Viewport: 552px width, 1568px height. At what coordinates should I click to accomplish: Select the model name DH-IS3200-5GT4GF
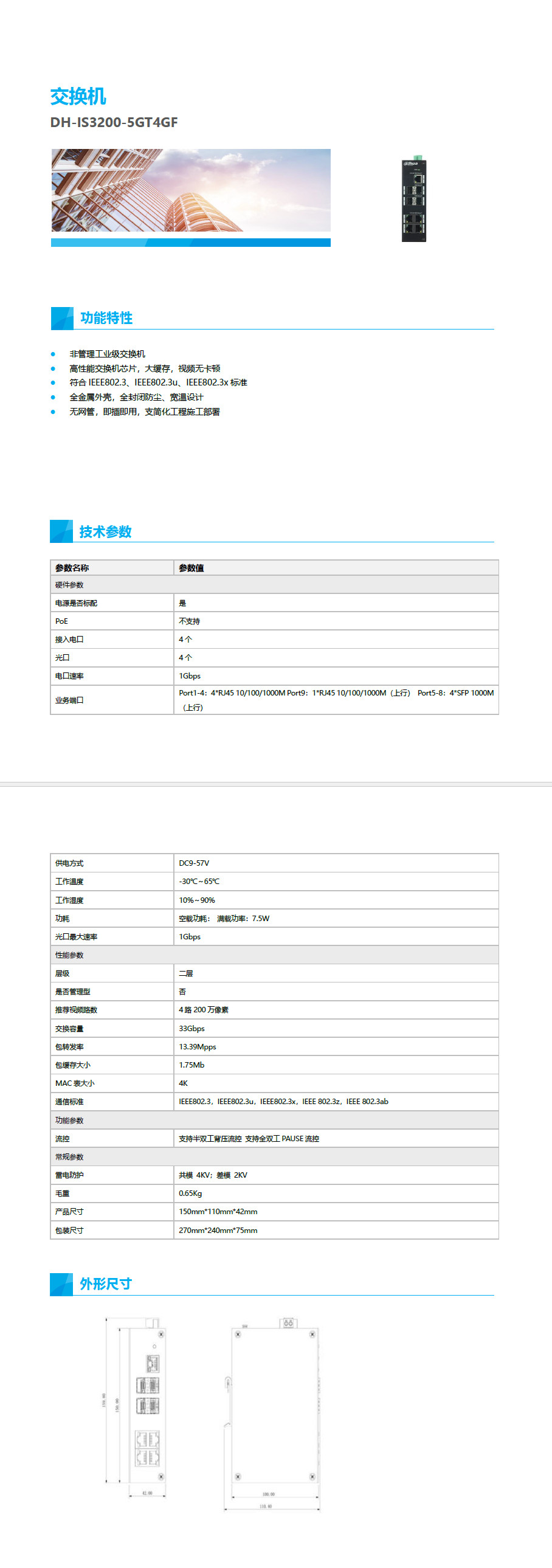114,122
